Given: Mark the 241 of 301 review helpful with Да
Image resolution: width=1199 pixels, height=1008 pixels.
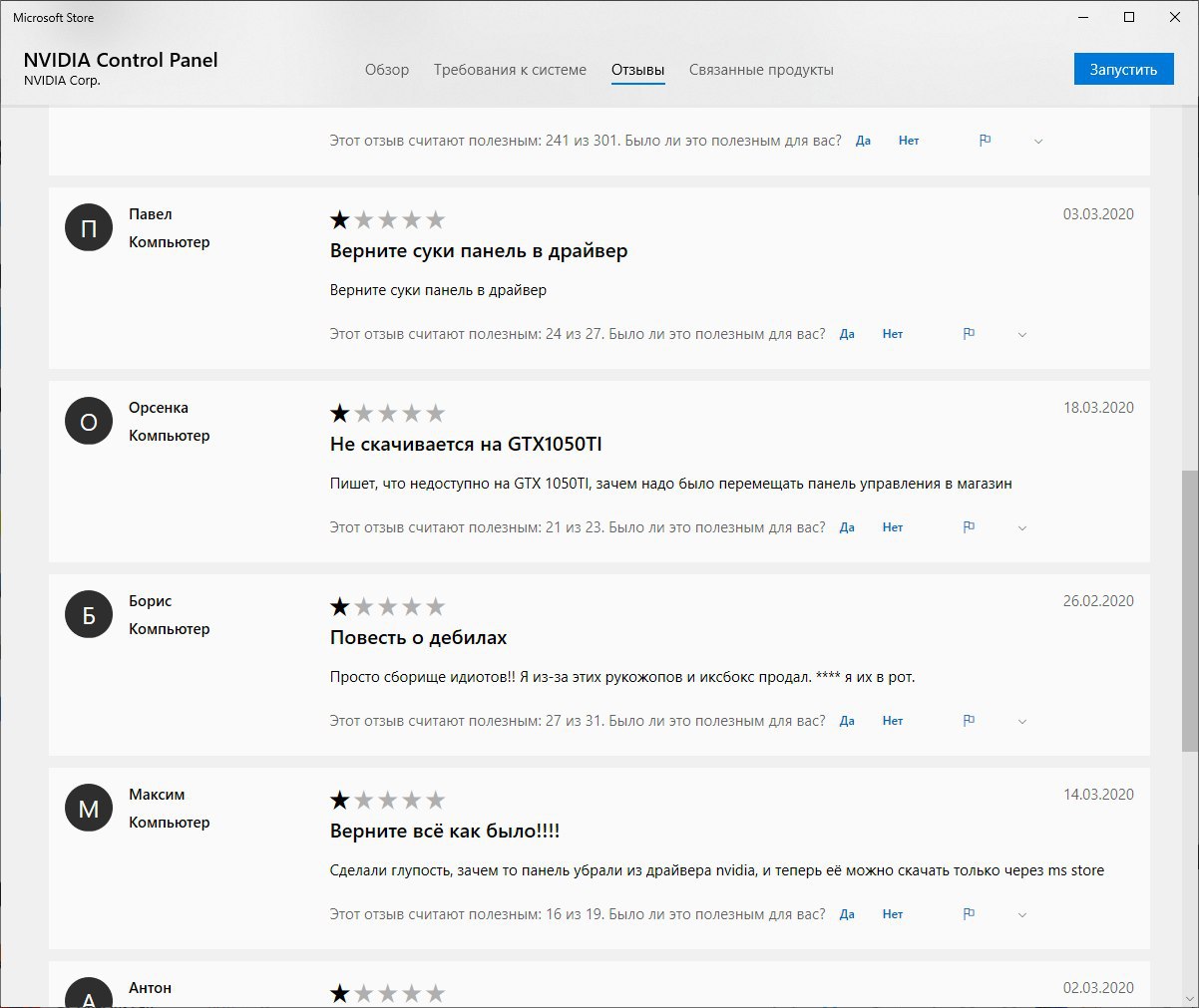Looking at the screenshot, I should point(863,141).
